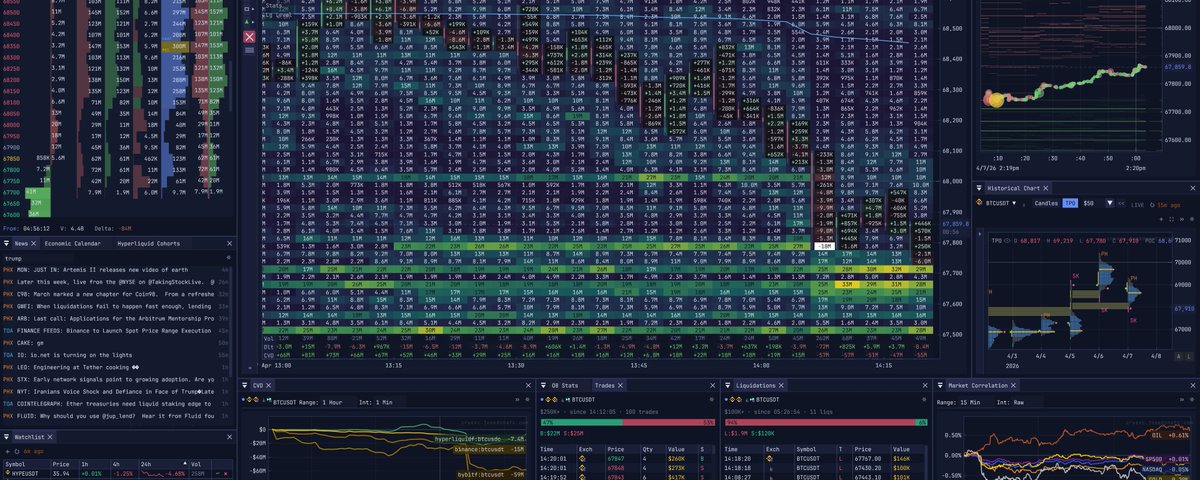Sort Watchlist by the 24h column

163,464
